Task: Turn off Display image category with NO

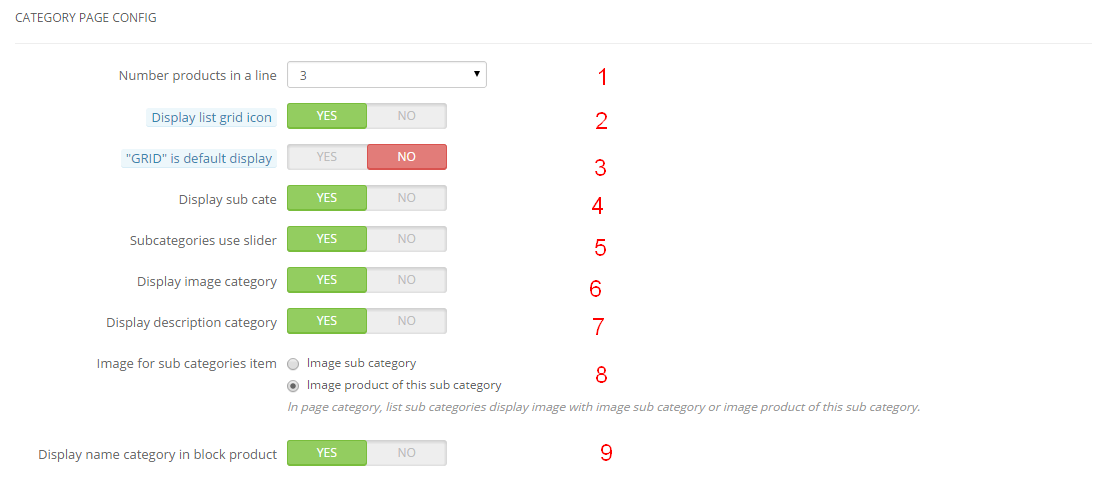Action: point(406,280)
